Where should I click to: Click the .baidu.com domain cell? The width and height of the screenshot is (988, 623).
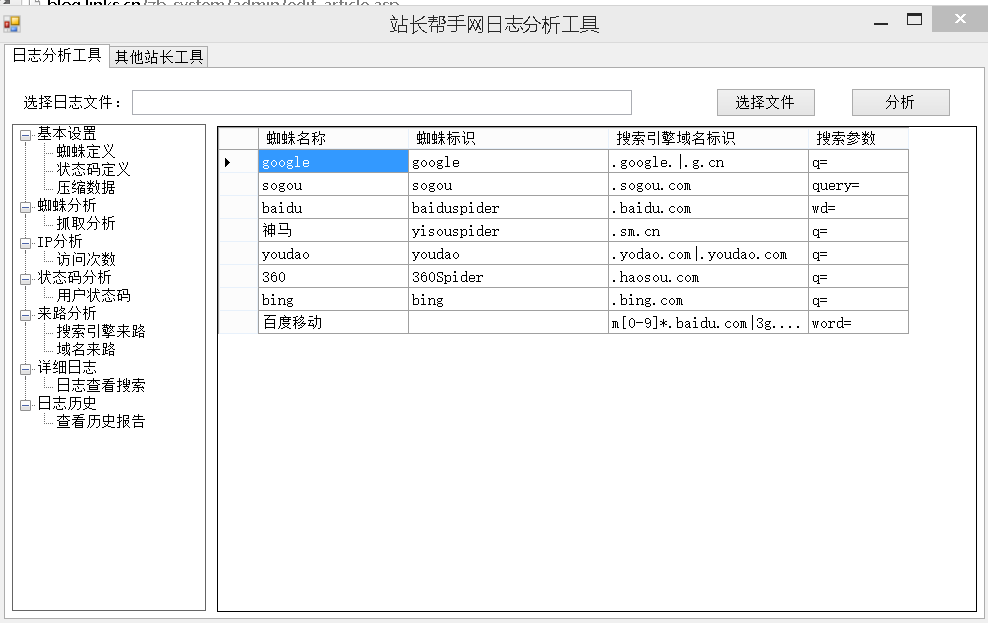point(708,208)
